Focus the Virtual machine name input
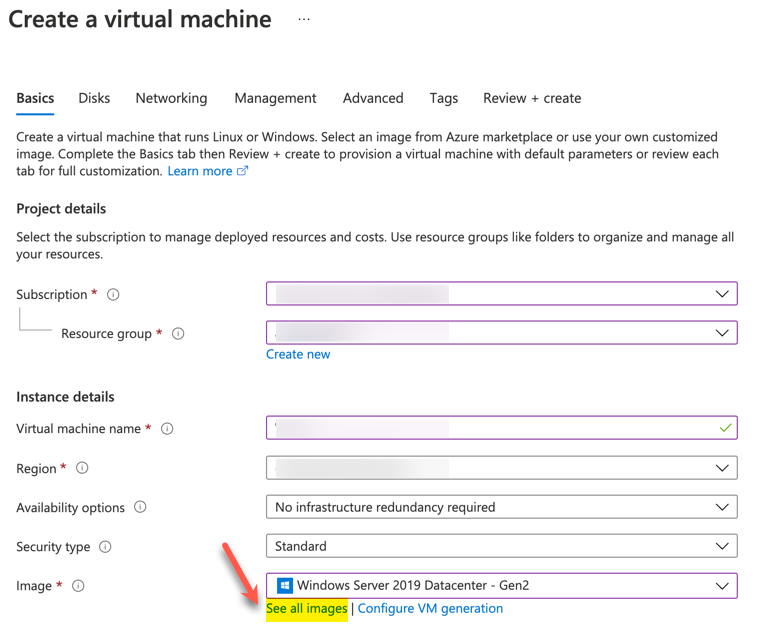Screen dimensions: 758x630 tap(501, 428)
